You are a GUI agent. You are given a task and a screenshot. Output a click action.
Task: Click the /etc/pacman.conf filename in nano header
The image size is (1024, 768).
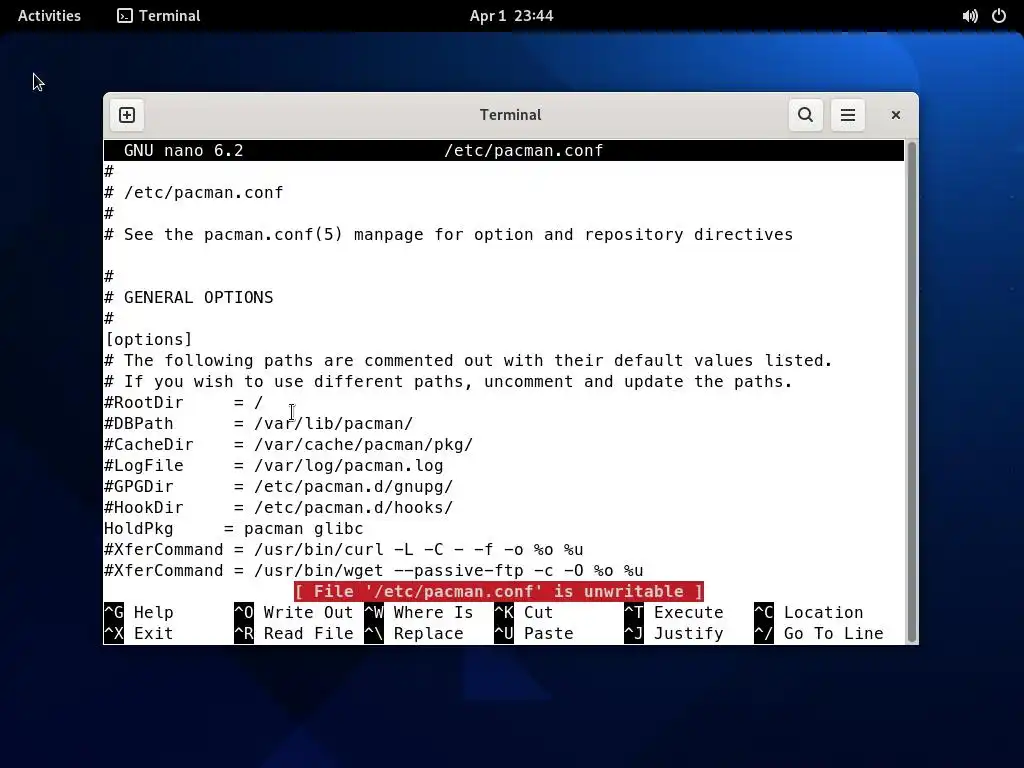tap(524, 151)
